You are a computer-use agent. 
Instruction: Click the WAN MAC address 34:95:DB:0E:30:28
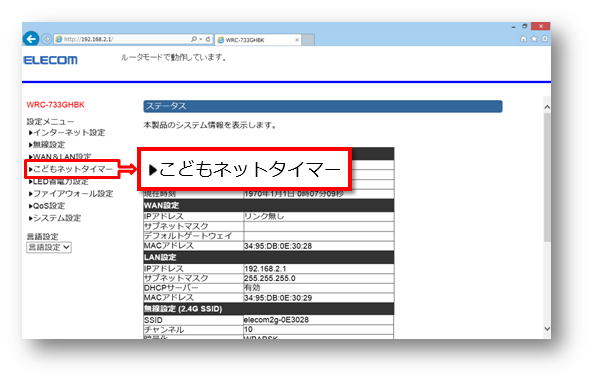point(278,246)
